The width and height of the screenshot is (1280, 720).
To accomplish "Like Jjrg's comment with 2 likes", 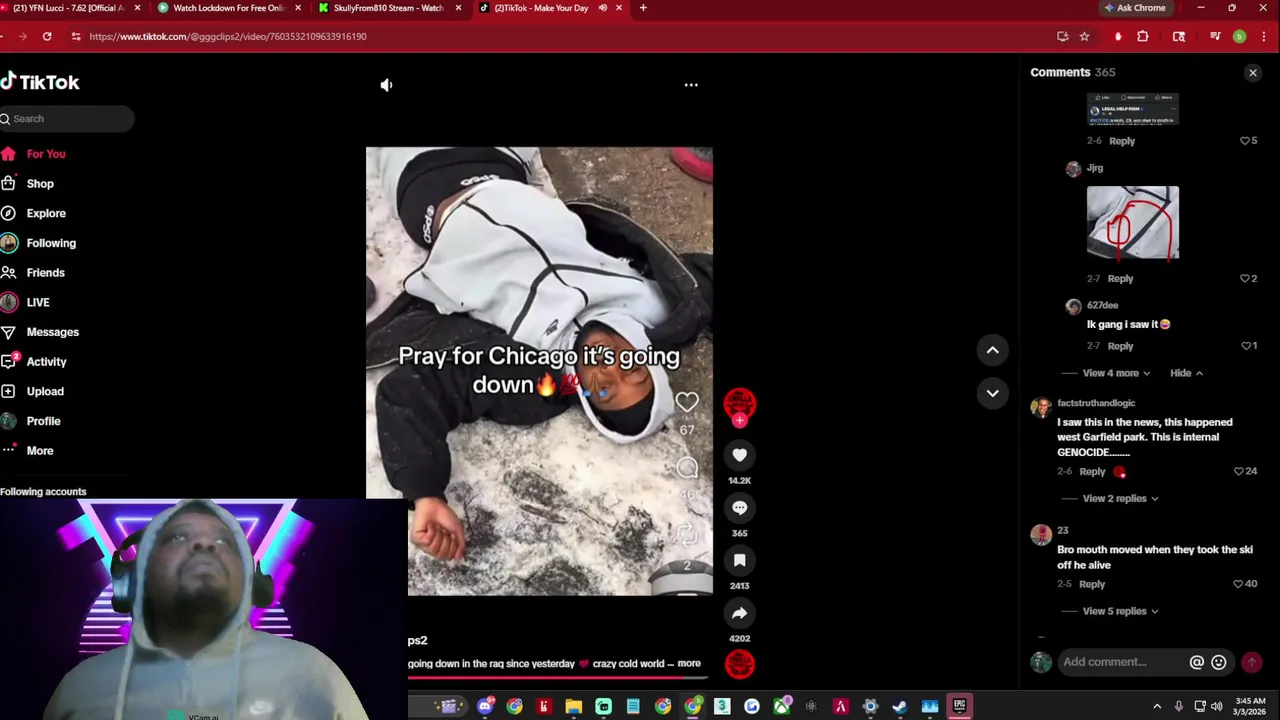I will point(1246,279).
